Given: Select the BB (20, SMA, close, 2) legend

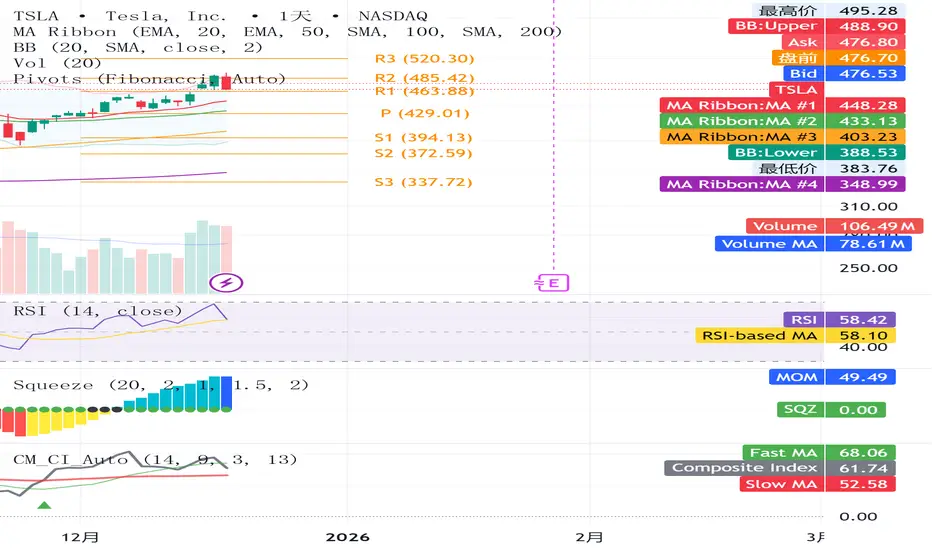Looking at the screenshot, I should click(x=138, y=48).
